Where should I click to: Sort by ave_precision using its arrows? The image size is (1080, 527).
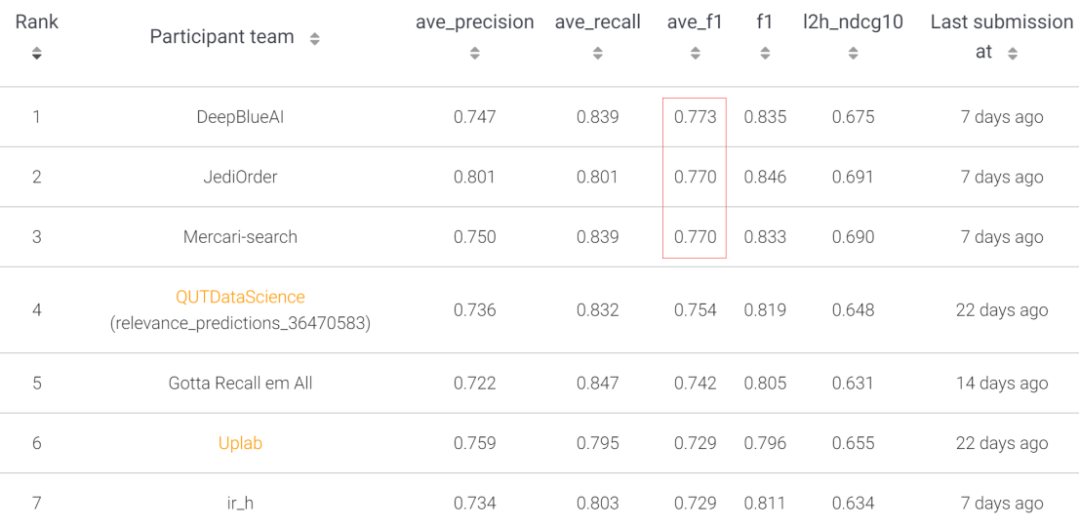475,54
